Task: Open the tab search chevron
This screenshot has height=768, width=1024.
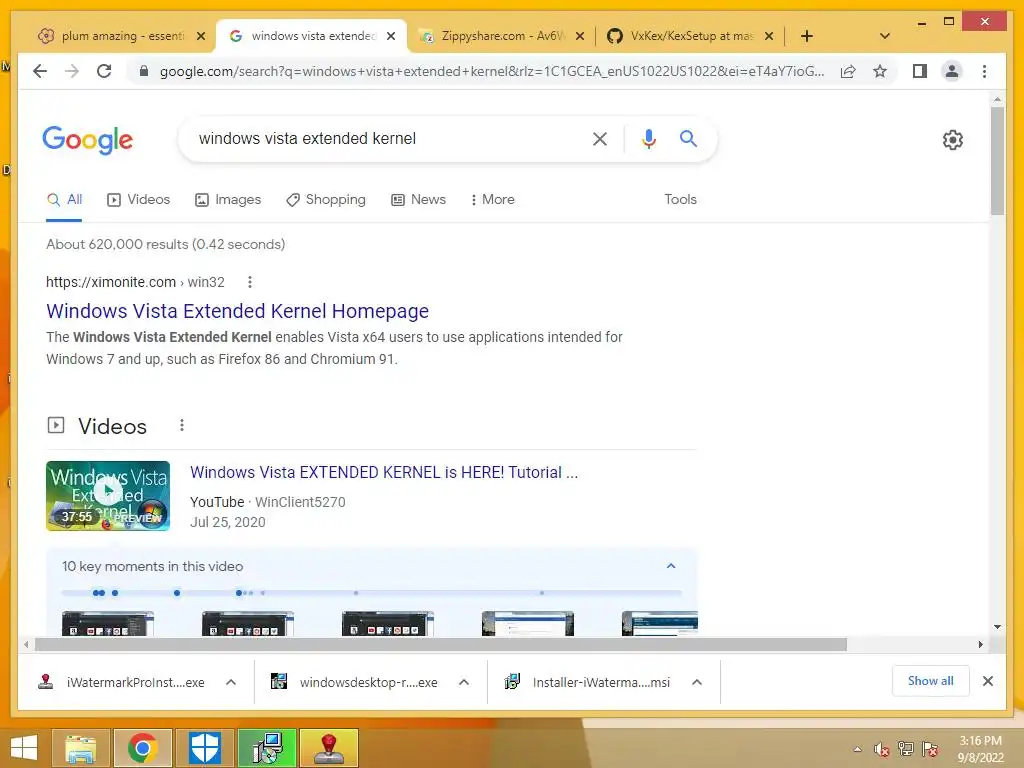Action: point(884,36)
